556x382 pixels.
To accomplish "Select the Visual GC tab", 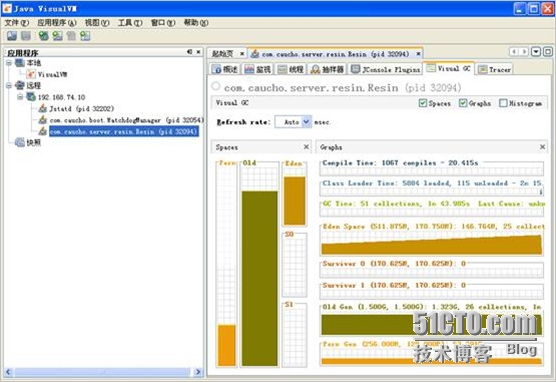I will coord(449,68).
